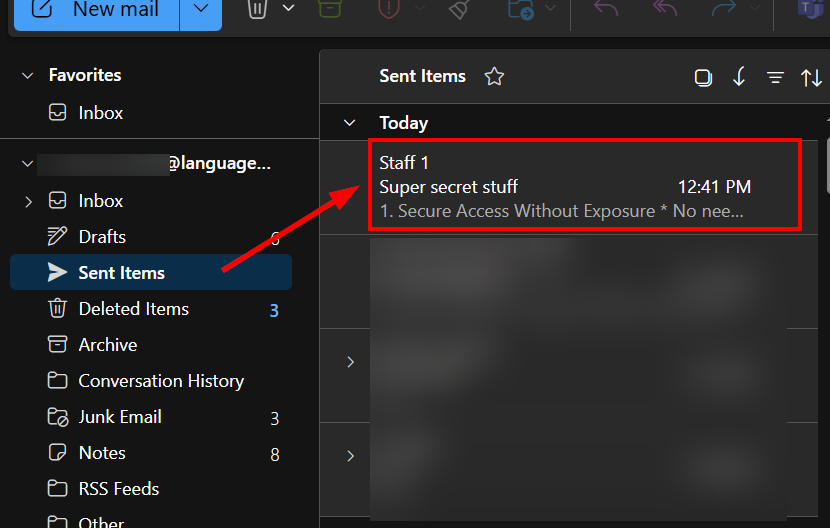This screenshot has height=528, width=830.
Task: Go to the Archive folder
Action: [x=108, y=345]
